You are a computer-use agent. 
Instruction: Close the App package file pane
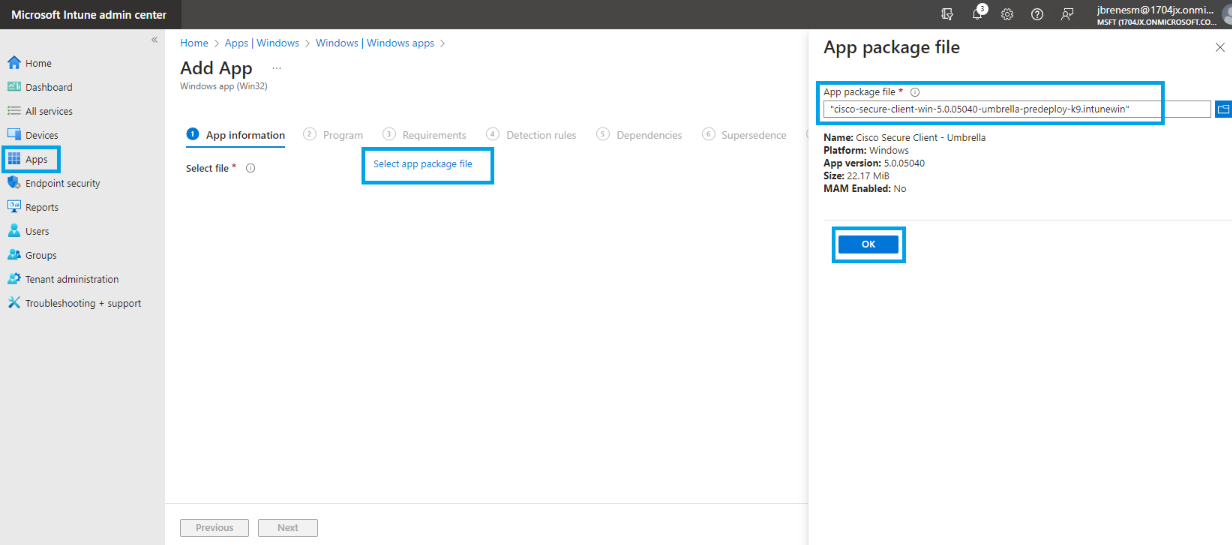tap(1218, 47)
